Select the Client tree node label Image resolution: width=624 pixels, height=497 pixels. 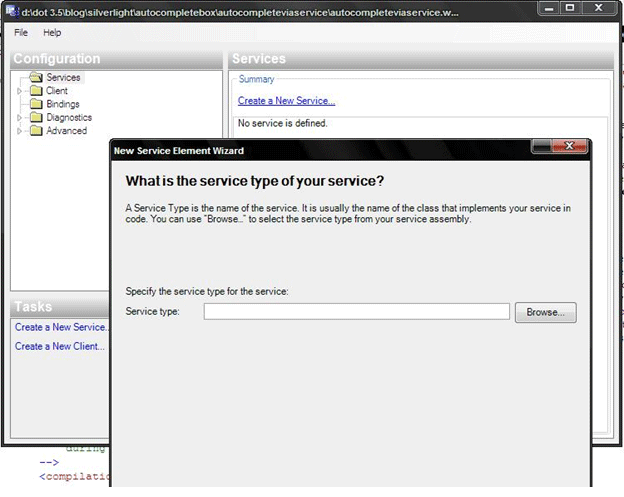coord(57,91)
